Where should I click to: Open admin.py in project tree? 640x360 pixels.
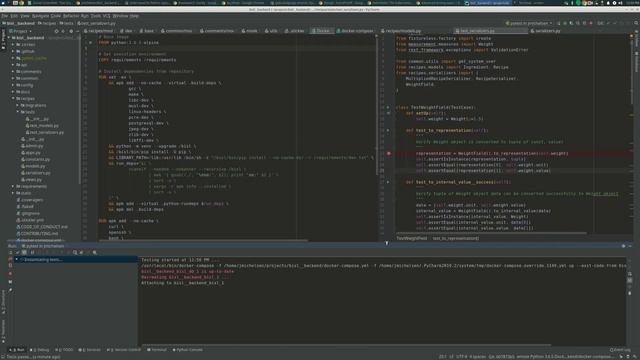(32, 146)
